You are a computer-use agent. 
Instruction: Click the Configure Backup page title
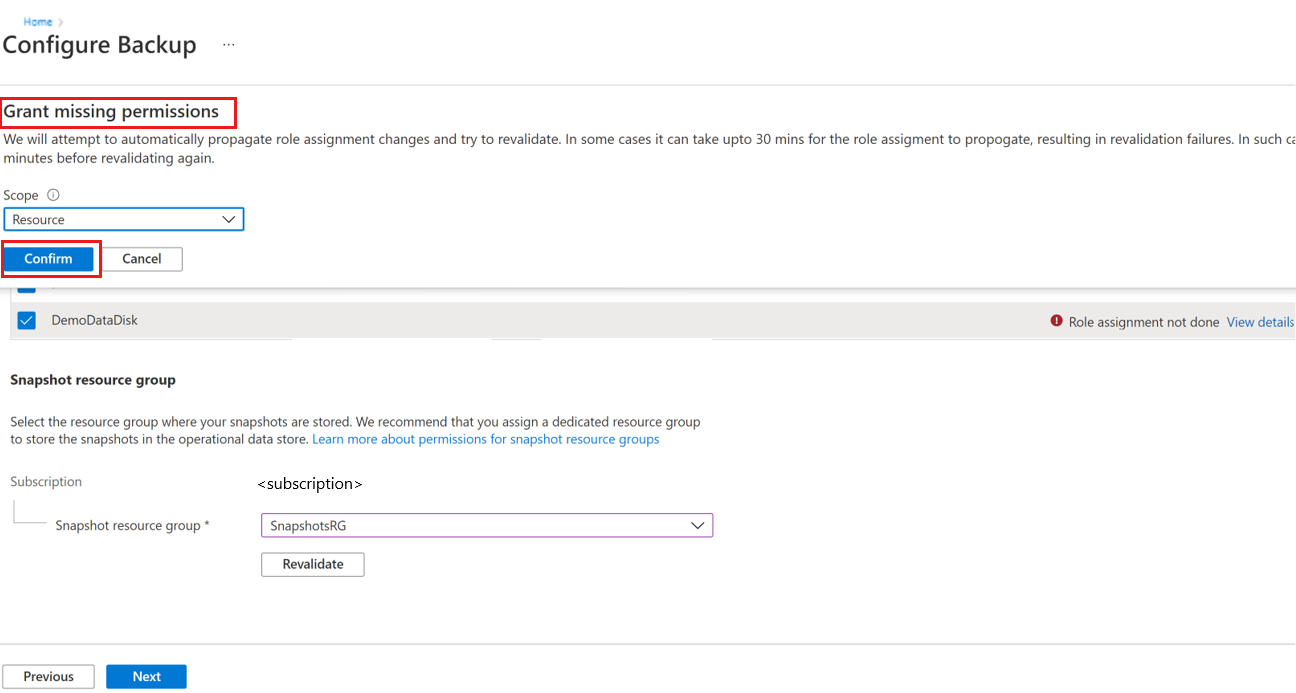(x=100, y=46)
